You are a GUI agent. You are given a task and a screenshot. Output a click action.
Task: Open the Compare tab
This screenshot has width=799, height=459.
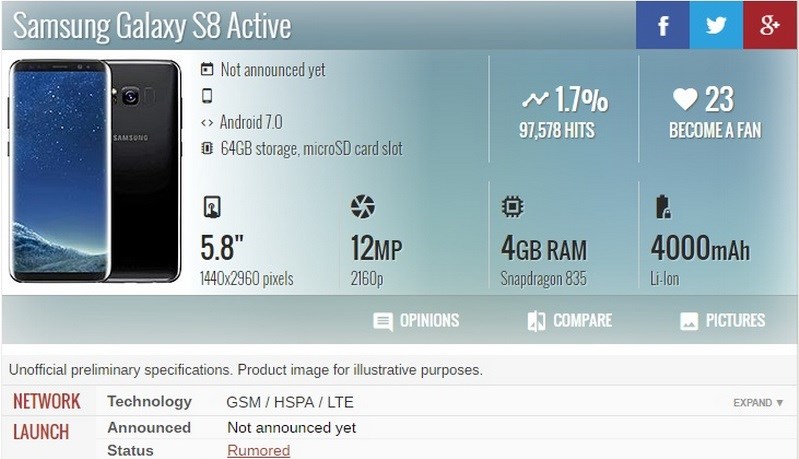pyautogui.click(x=582, y=321)
